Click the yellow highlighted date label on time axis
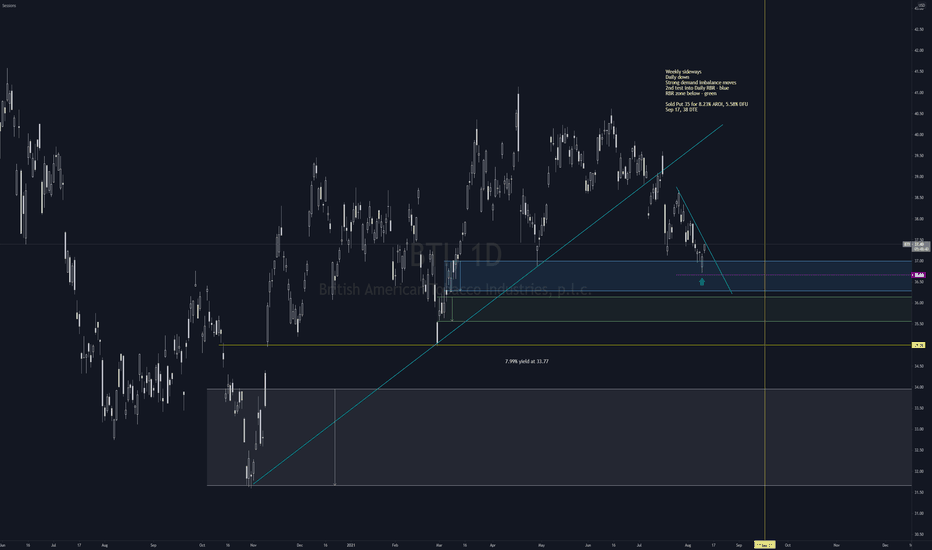Image resolution: width=932 pixels, height=550 pixels. (764, 545)
